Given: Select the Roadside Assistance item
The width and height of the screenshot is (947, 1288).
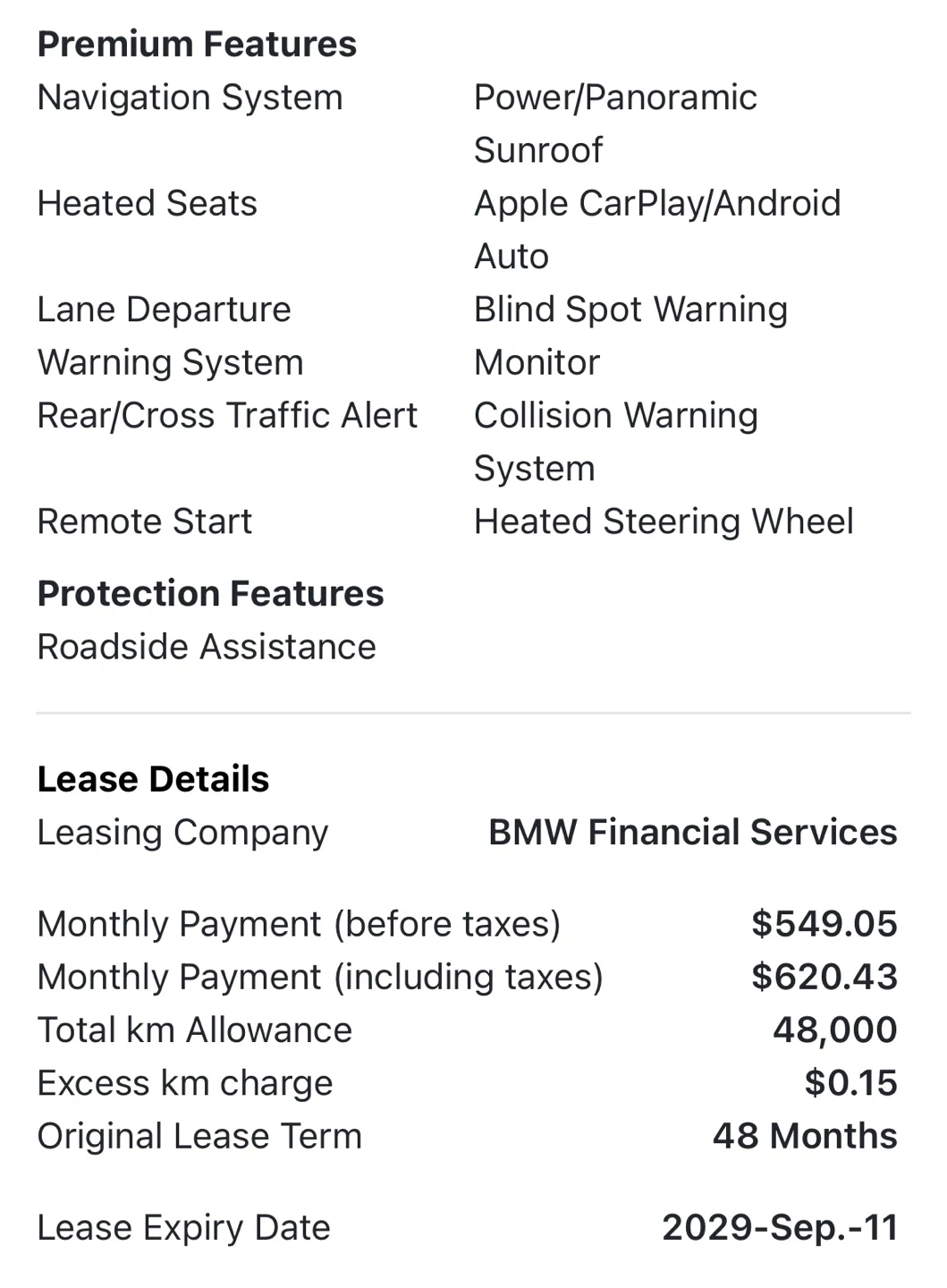Looking at the screenshot, I should tap(207, 647).
